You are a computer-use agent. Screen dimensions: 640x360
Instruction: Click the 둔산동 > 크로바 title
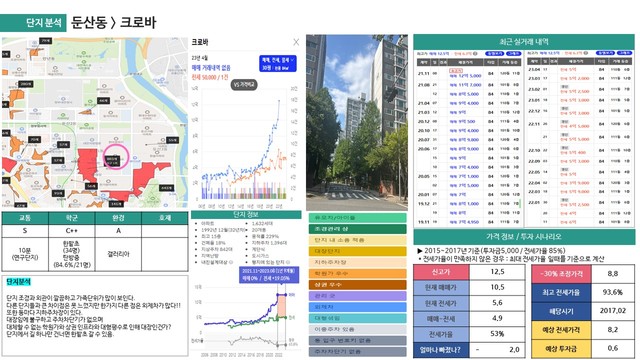coord(113,22)
